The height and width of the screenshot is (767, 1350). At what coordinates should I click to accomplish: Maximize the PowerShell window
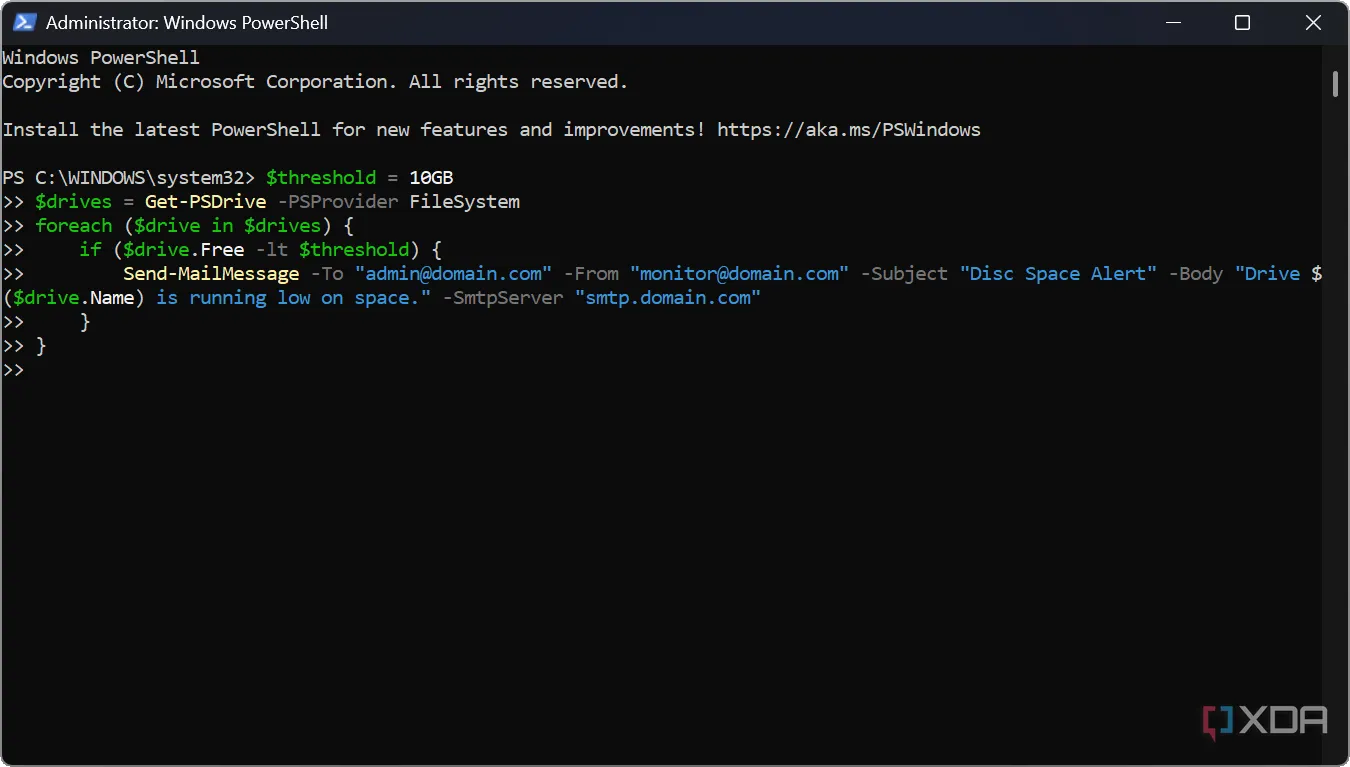pyautogui.click(x=1242, y=22)
